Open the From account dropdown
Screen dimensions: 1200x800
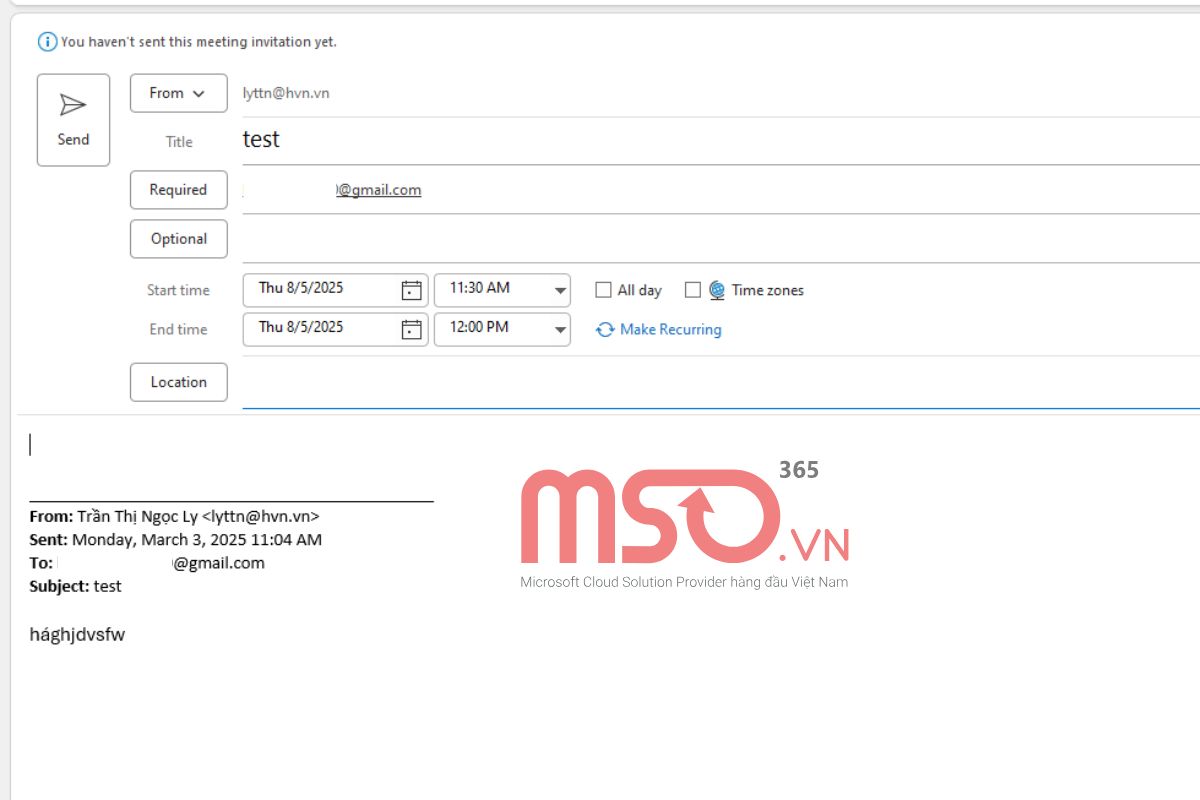pos(178,93)
